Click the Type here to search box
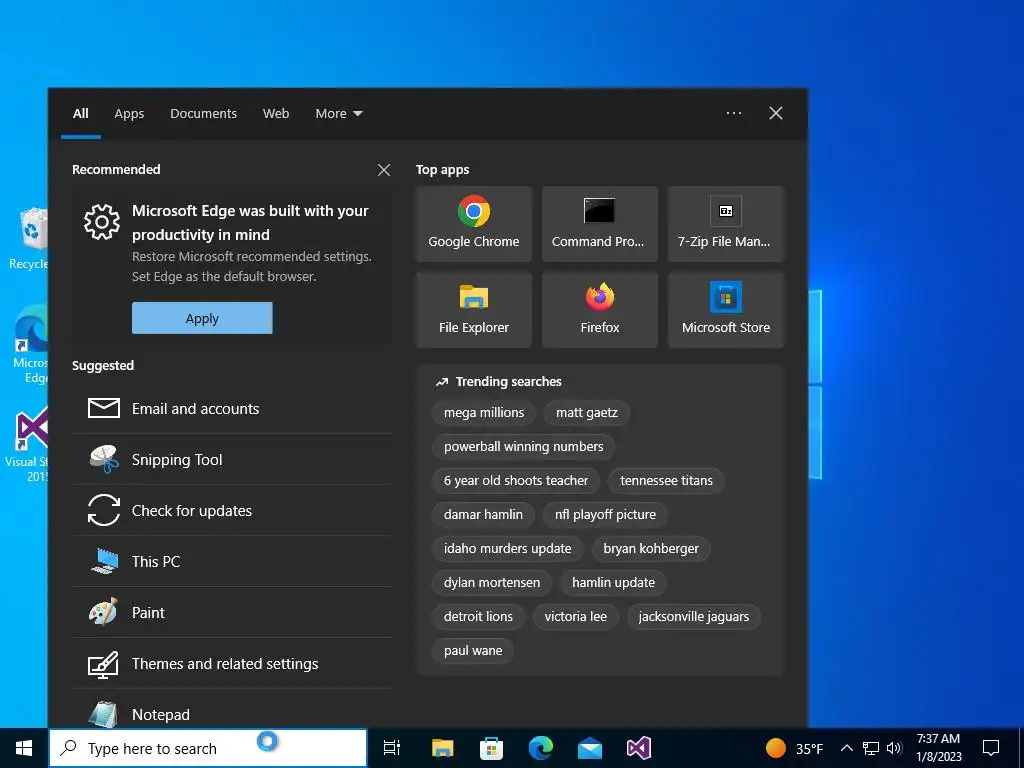This screenshot has width=1024, height=768. [208, 748]
